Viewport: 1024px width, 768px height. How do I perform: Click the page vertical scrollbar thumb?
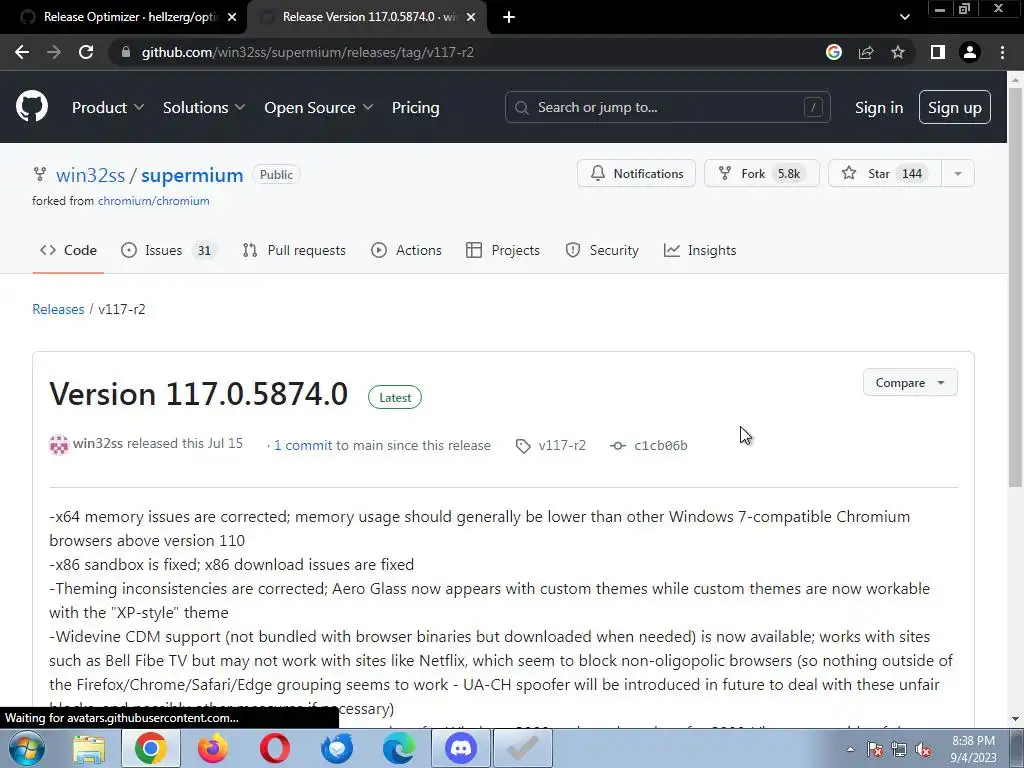[1015, 287]
